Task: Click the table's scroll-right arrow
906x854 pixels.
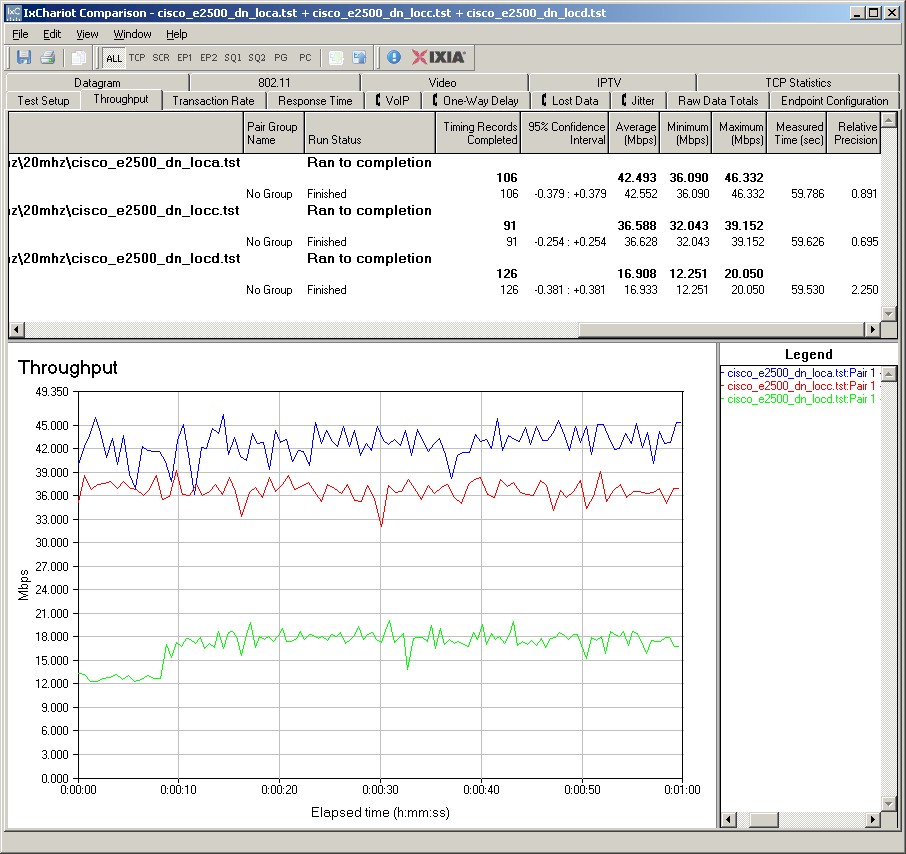Action: click(x=872, y=329)
